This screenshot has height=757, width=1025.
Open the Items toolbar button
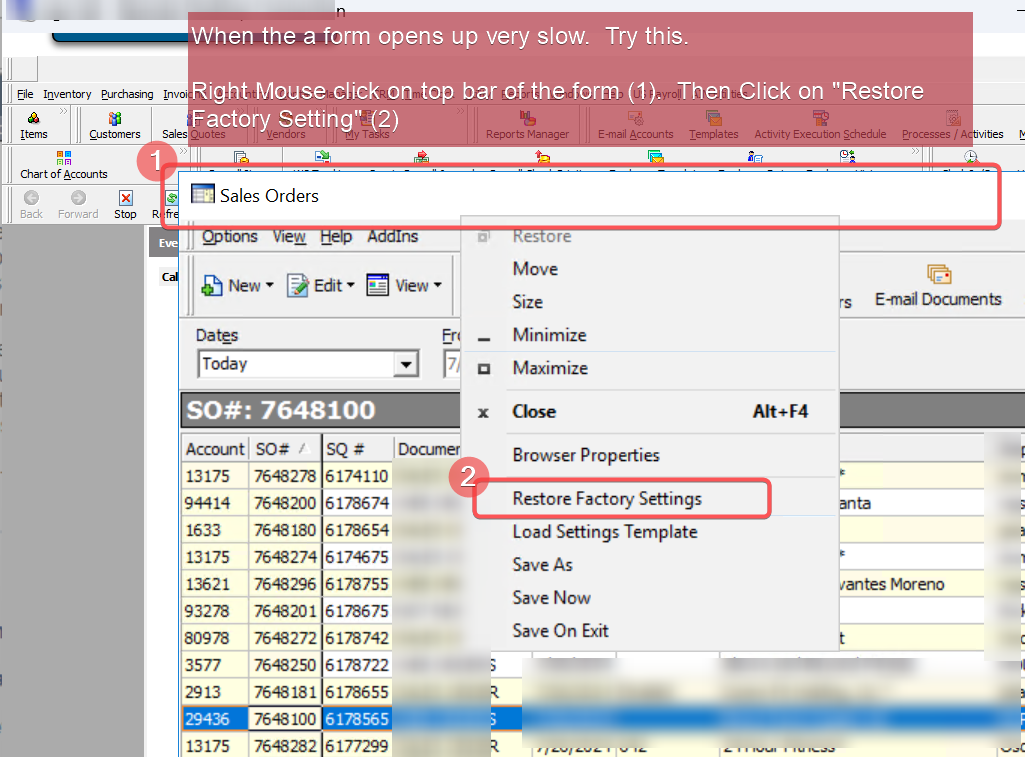coord(33,126)
